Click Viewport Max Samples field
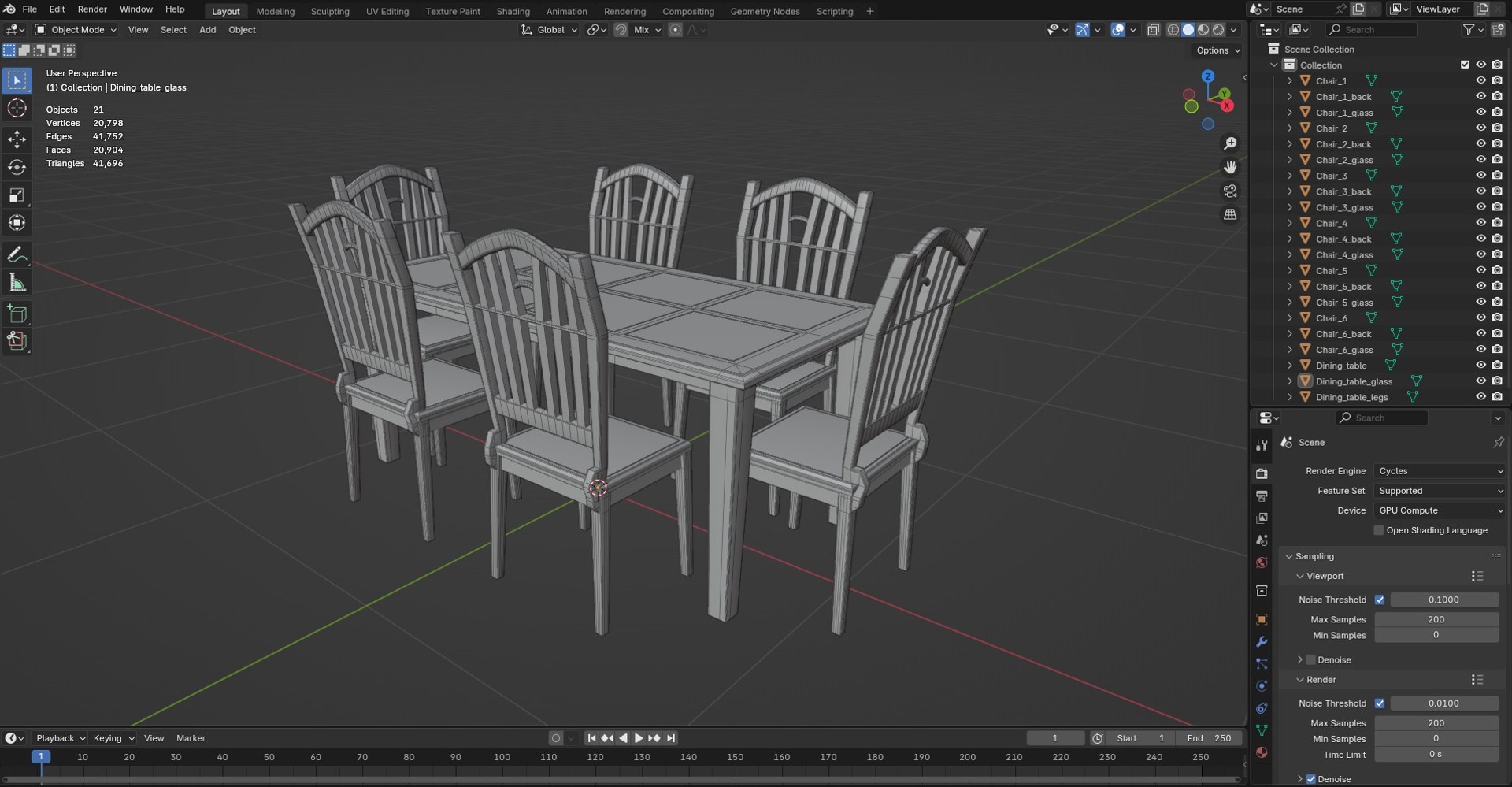This screenshot has width=1512, height=787. (1436, 619)
